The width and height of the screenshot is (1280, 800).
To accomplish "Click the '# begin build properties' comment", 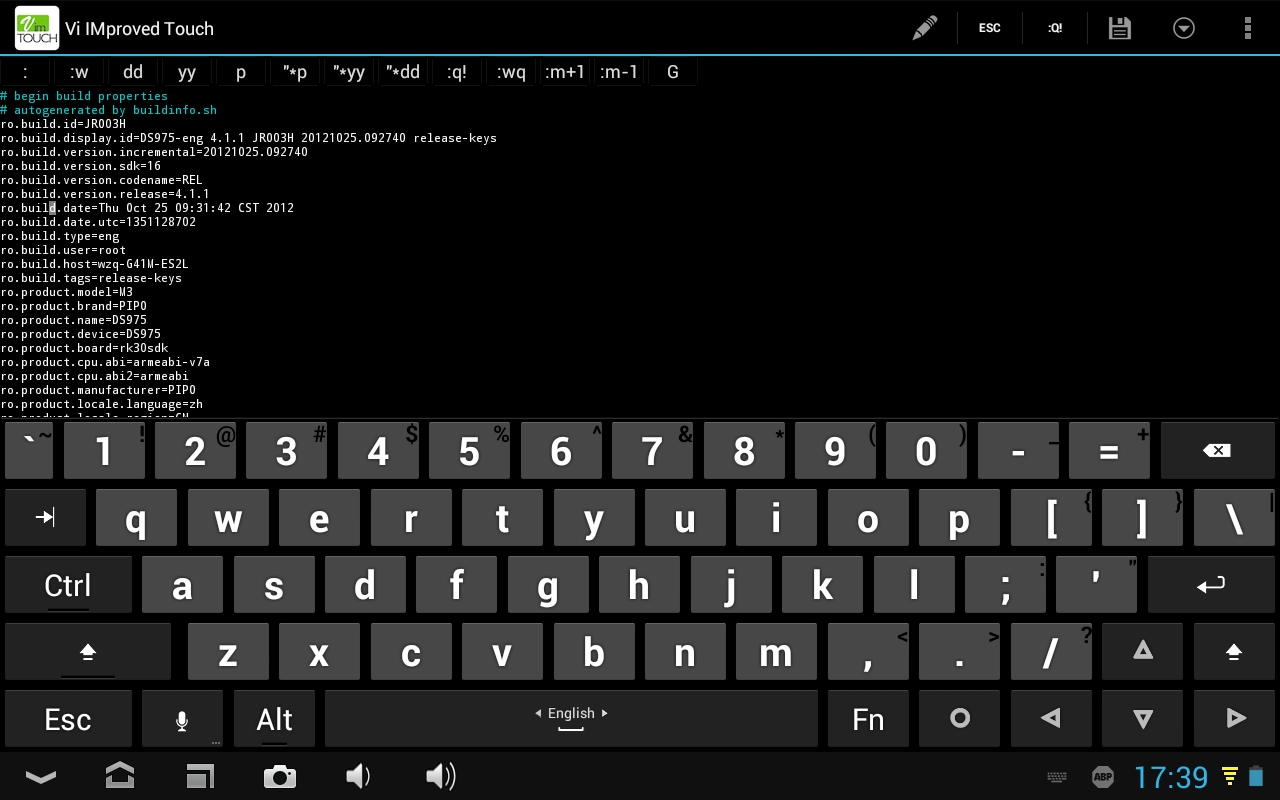I will click(84, 96).
